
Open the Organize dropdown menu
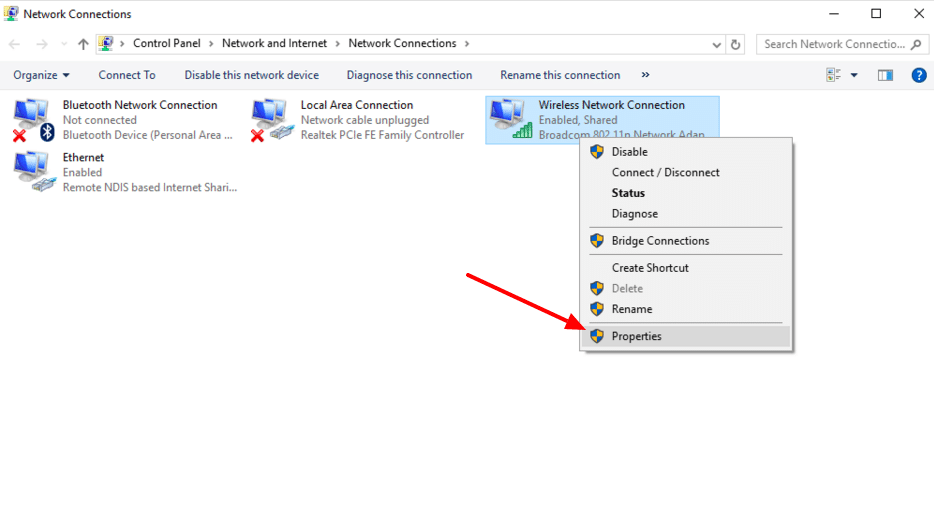click(41, 75)
